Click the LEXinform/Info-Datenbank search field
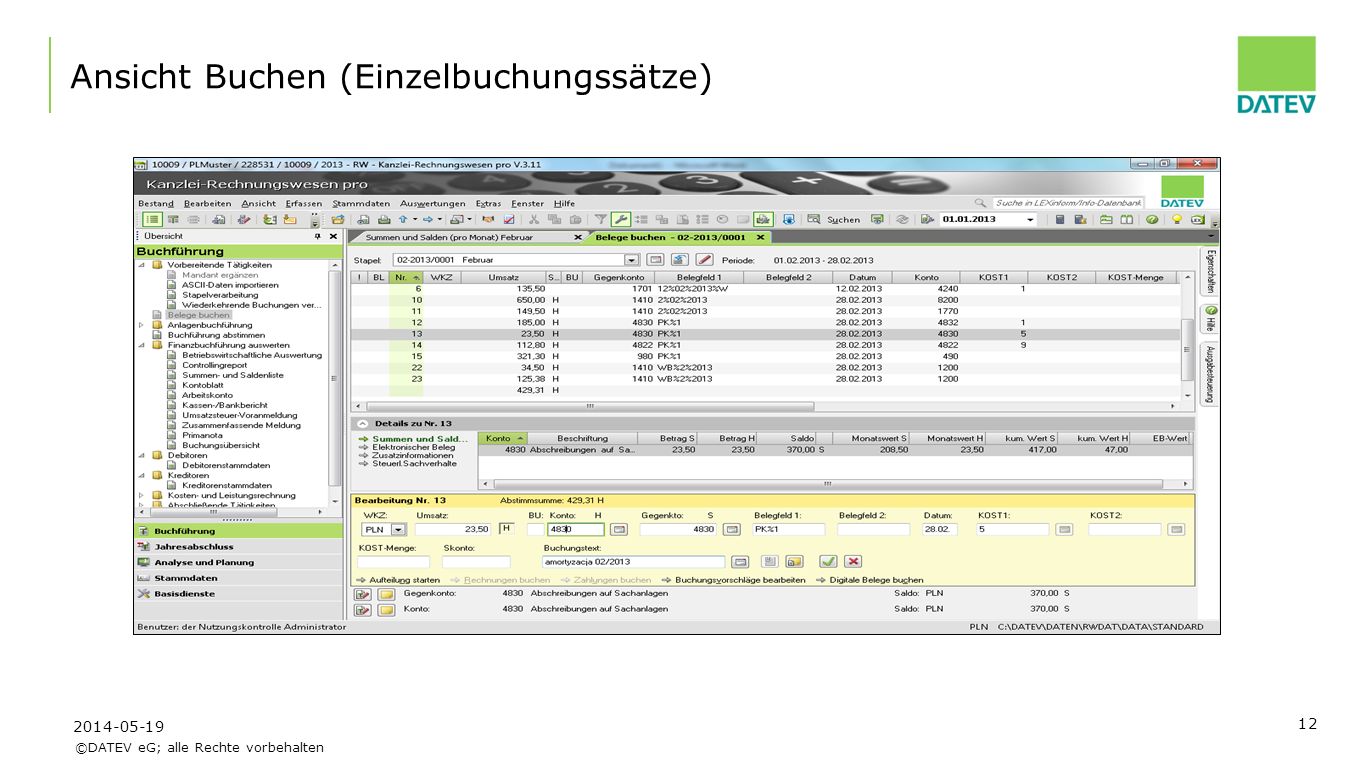The height and width of the screenshot is (768, 1365). [1067, 203]
